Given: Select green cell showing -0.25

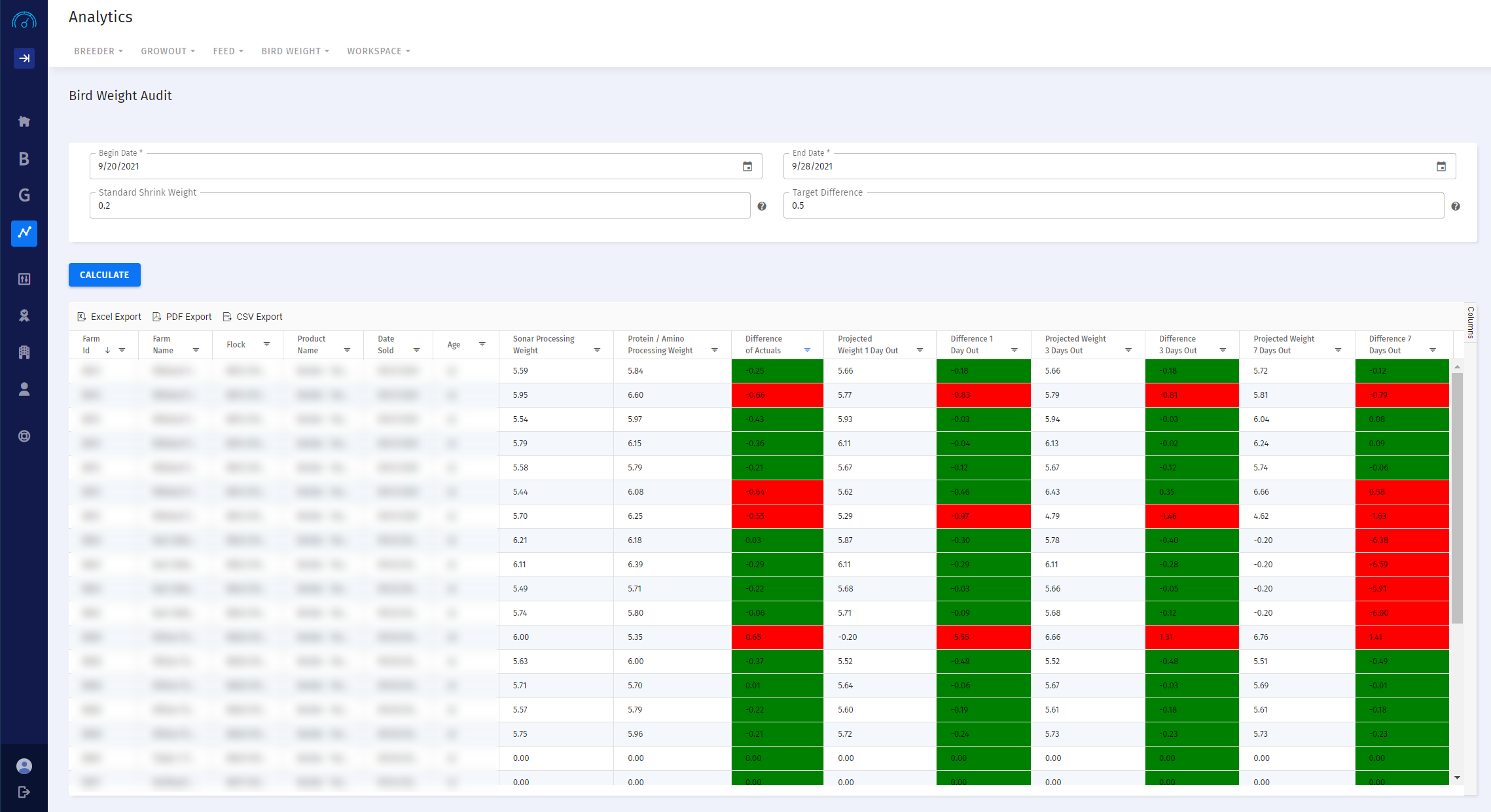Looking at the screenshot, I should [778, 371].
